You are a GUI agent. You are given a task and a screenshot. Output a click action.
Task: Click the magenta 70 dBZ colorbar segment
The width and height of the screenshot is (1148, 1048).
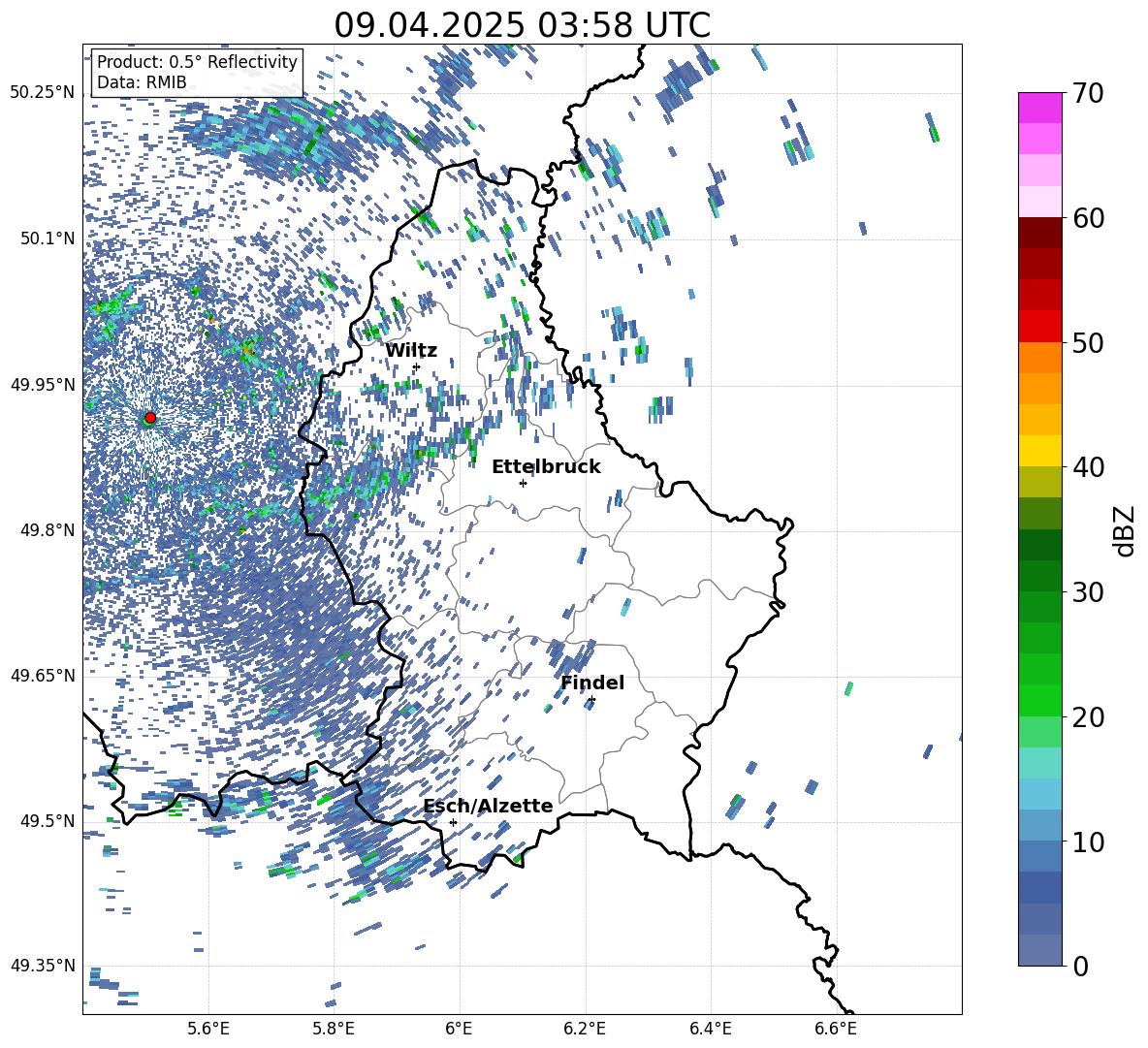tap(1039, 108)
